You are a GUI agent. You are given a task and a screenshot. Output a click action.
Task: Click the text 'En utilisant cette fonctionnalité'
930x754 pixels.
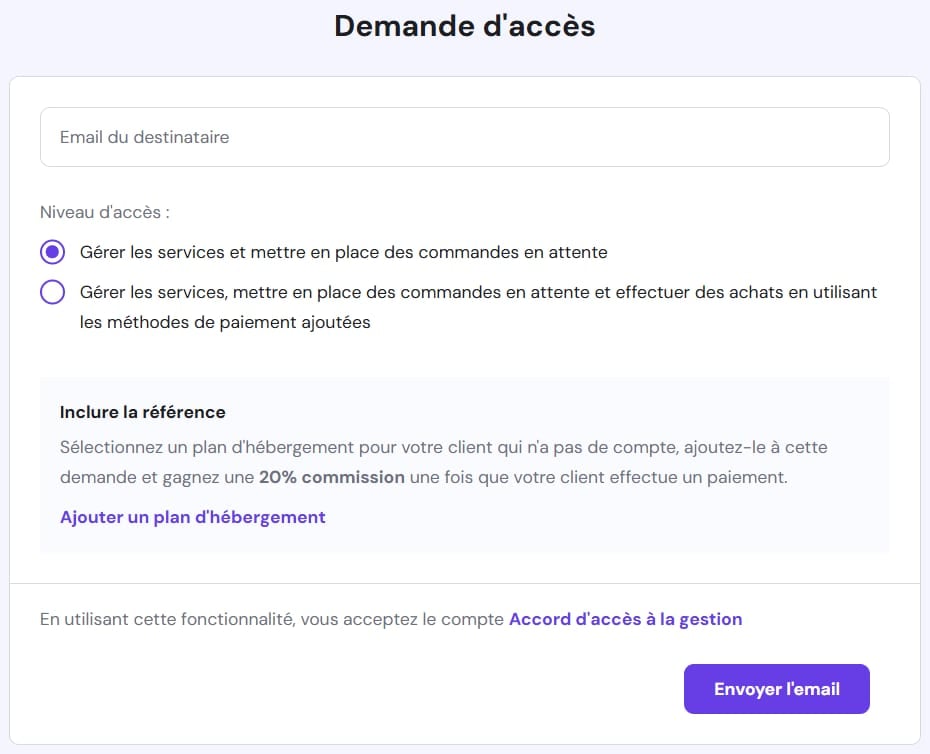(x=167, y=619)
